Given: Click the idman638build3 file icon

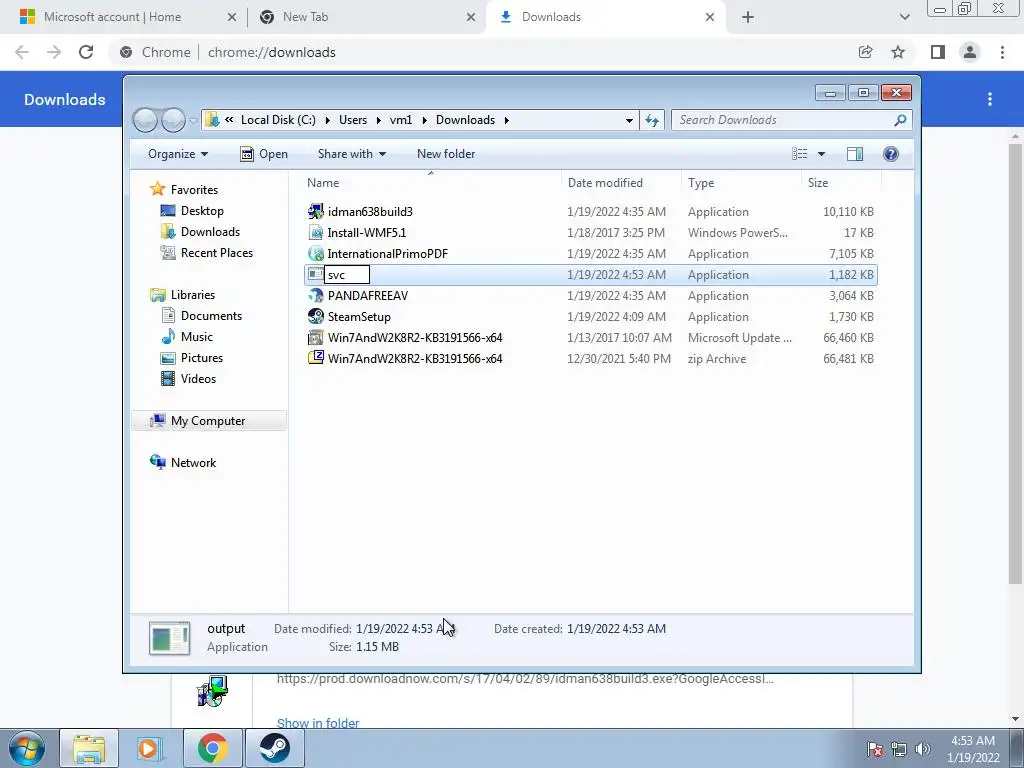Looking at the screenshot, I should tap(315, 212).
